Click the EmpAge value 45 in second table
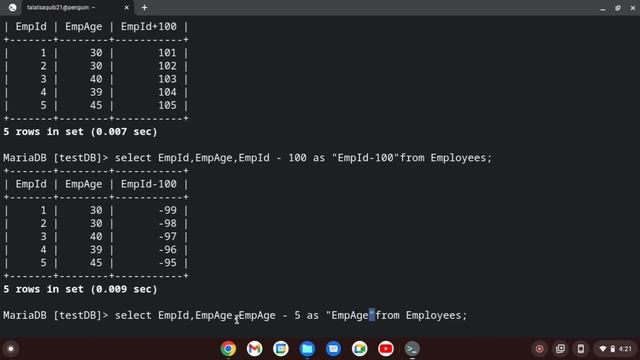 (x=96, y=262)
